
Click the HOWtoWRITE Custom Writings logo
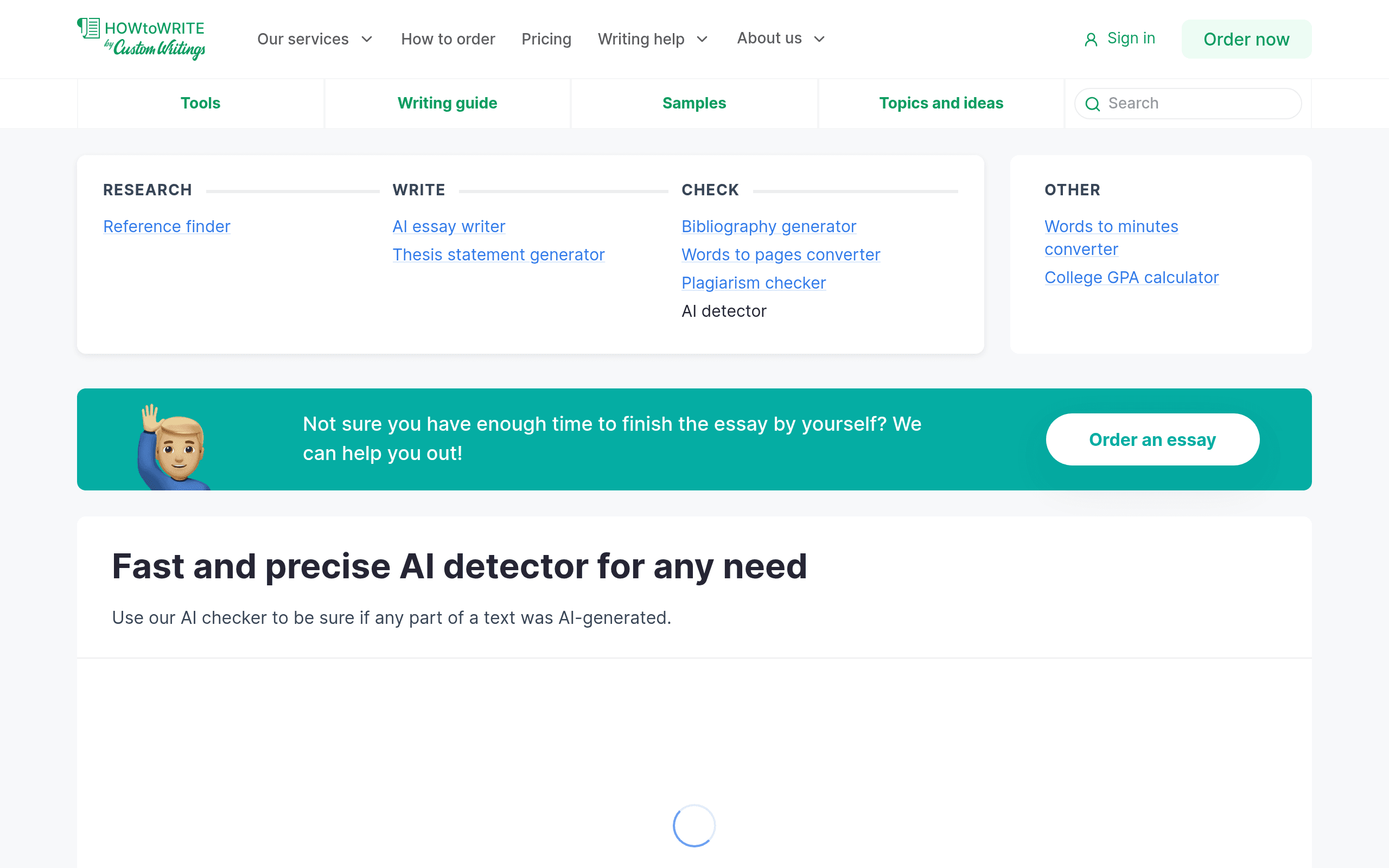141,39
